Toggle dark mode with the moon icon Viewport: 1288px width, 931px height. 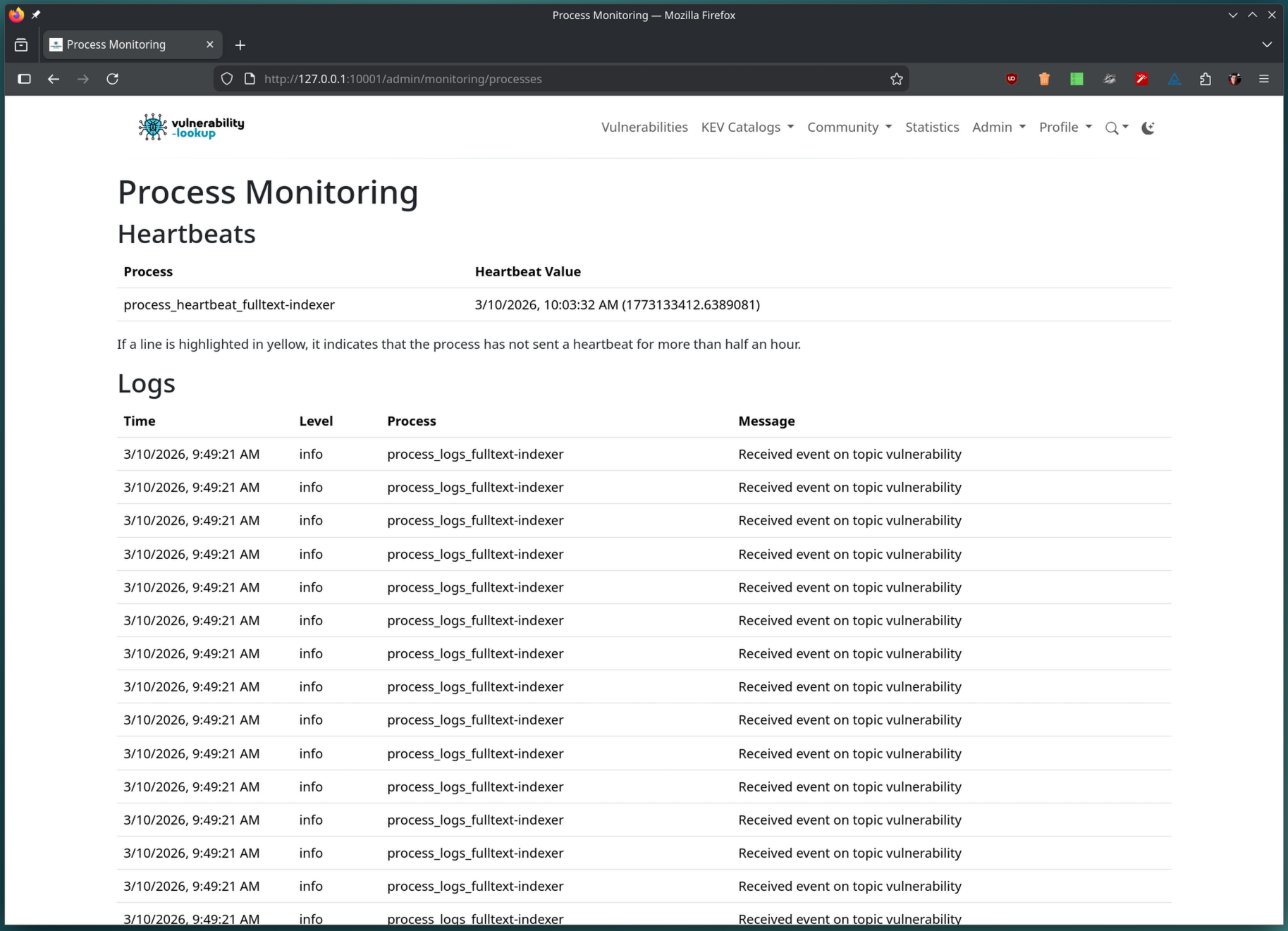(x=1148, y=128)
